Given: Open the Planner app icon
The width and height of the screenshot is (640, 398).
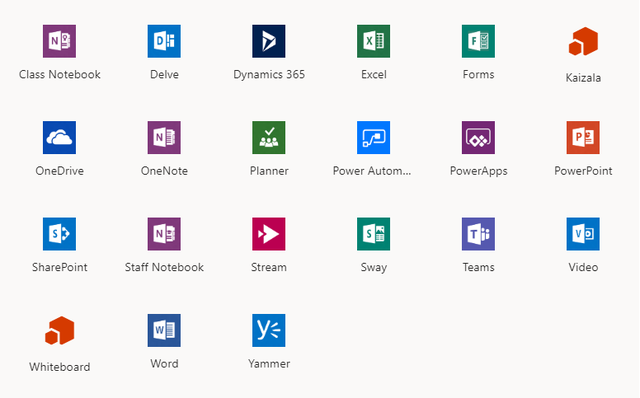Looking at the screenshot, I should click(x=269, y=137).
